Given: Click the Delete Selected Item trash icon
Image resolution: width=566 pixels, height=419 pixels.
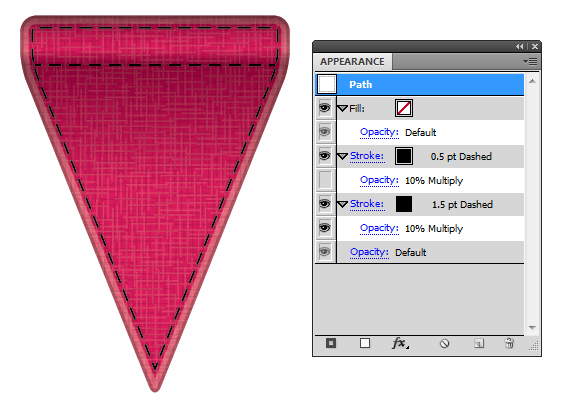Looking at the screenshot, I should click(x=509, y=343).
